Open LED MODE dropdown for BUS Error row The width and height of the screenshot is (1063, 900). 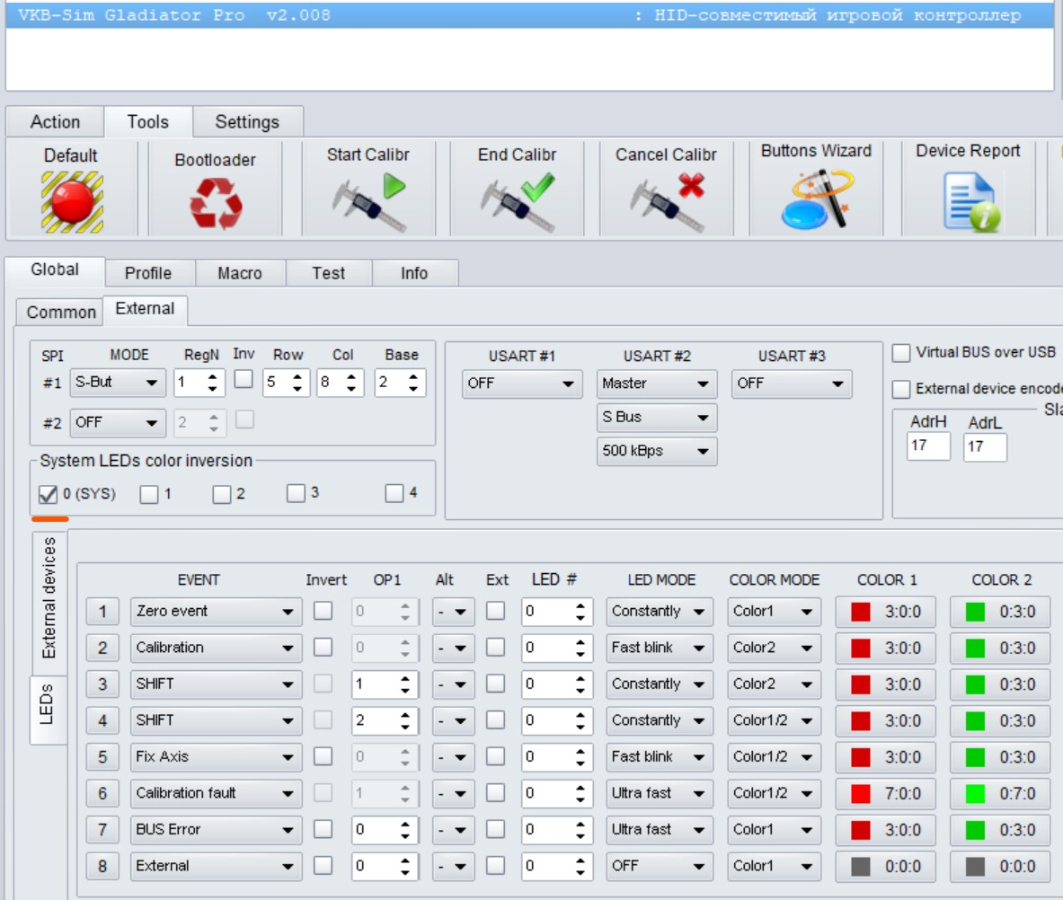[x=659, y=830]
